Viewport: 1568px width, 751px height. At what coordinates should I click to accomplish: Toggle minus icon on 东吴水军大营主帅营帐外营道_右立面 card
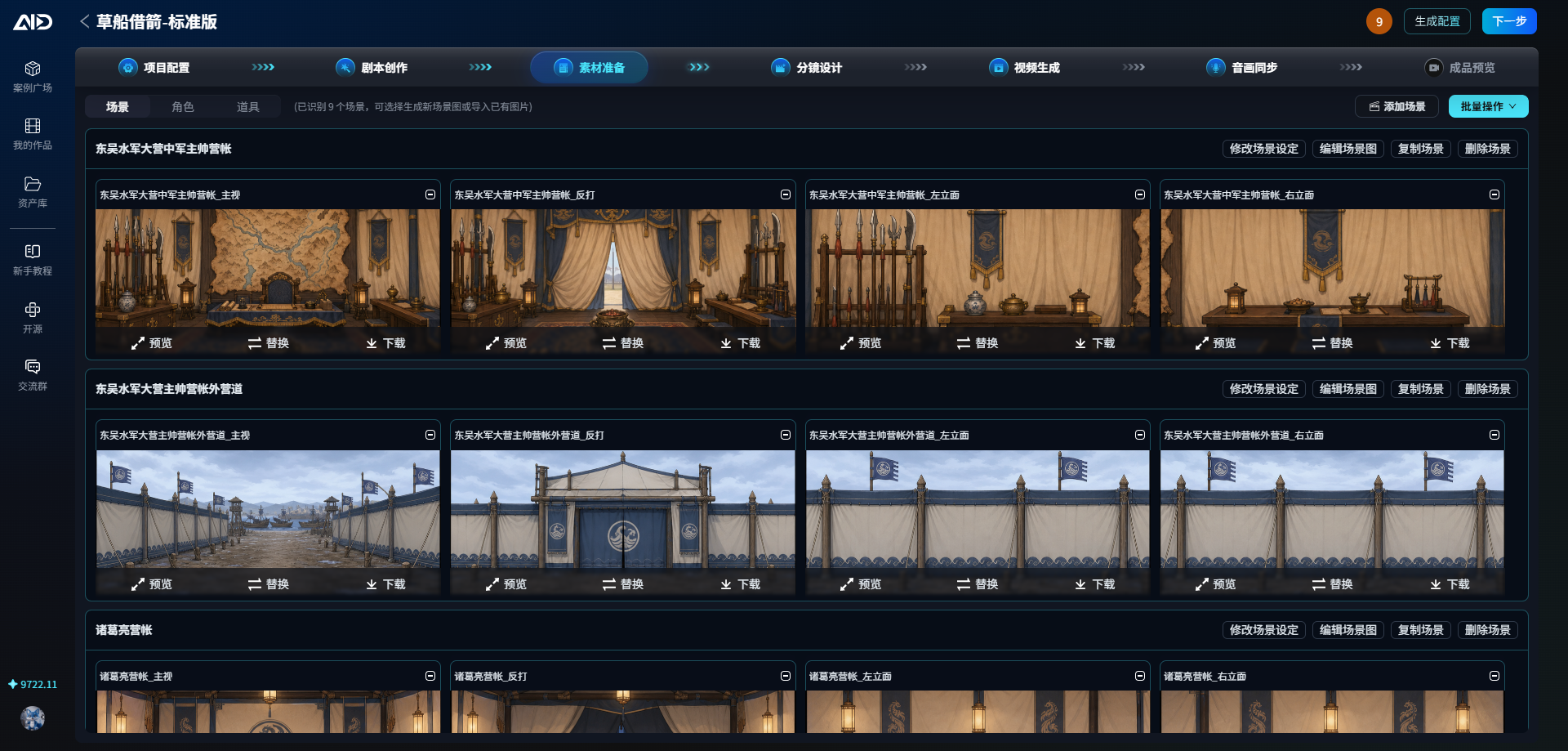point(1494,435)
